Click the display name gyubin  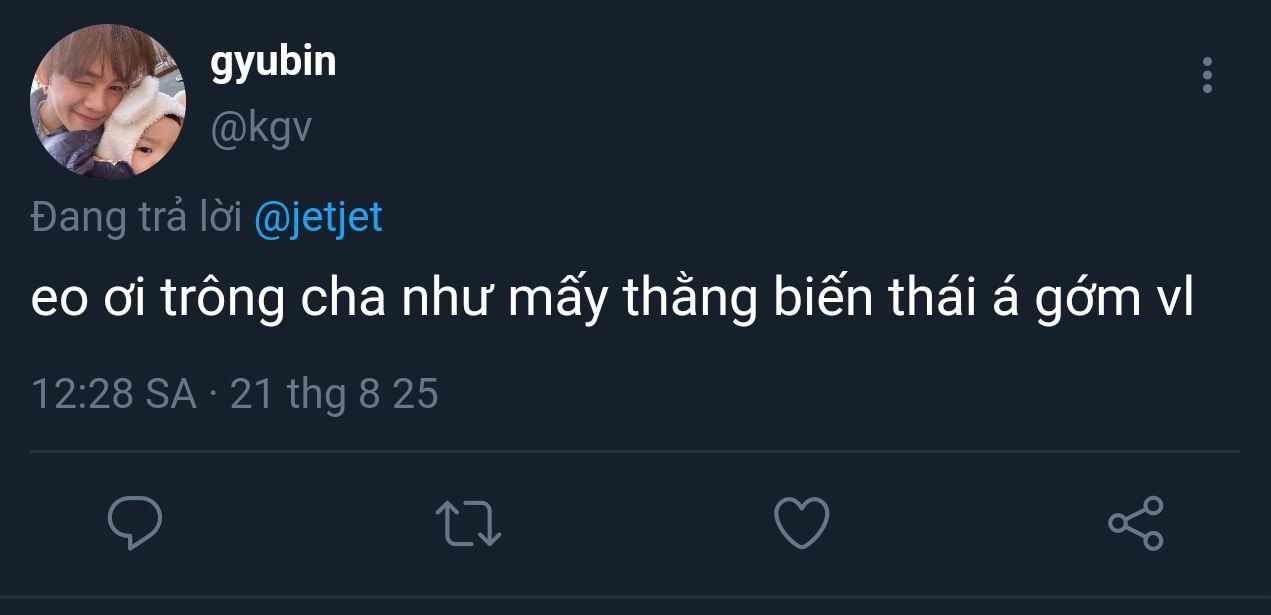pyautogui.click(x=273, y=62)
